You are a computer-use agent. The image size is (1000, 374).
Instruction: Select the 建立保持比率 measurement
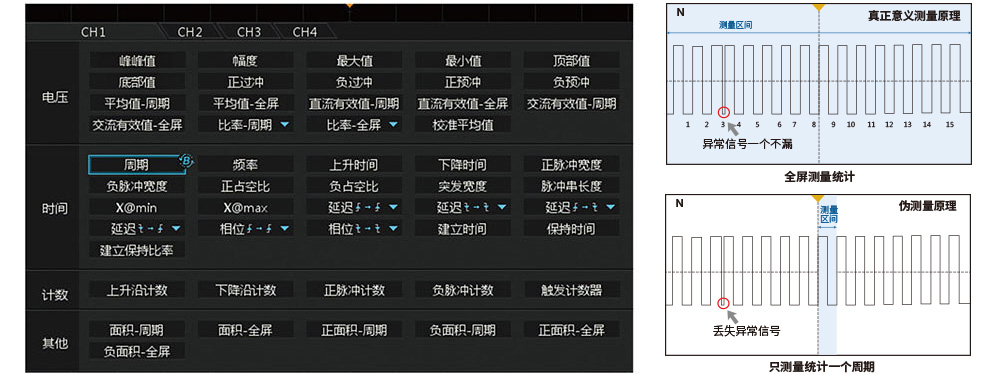138,250
